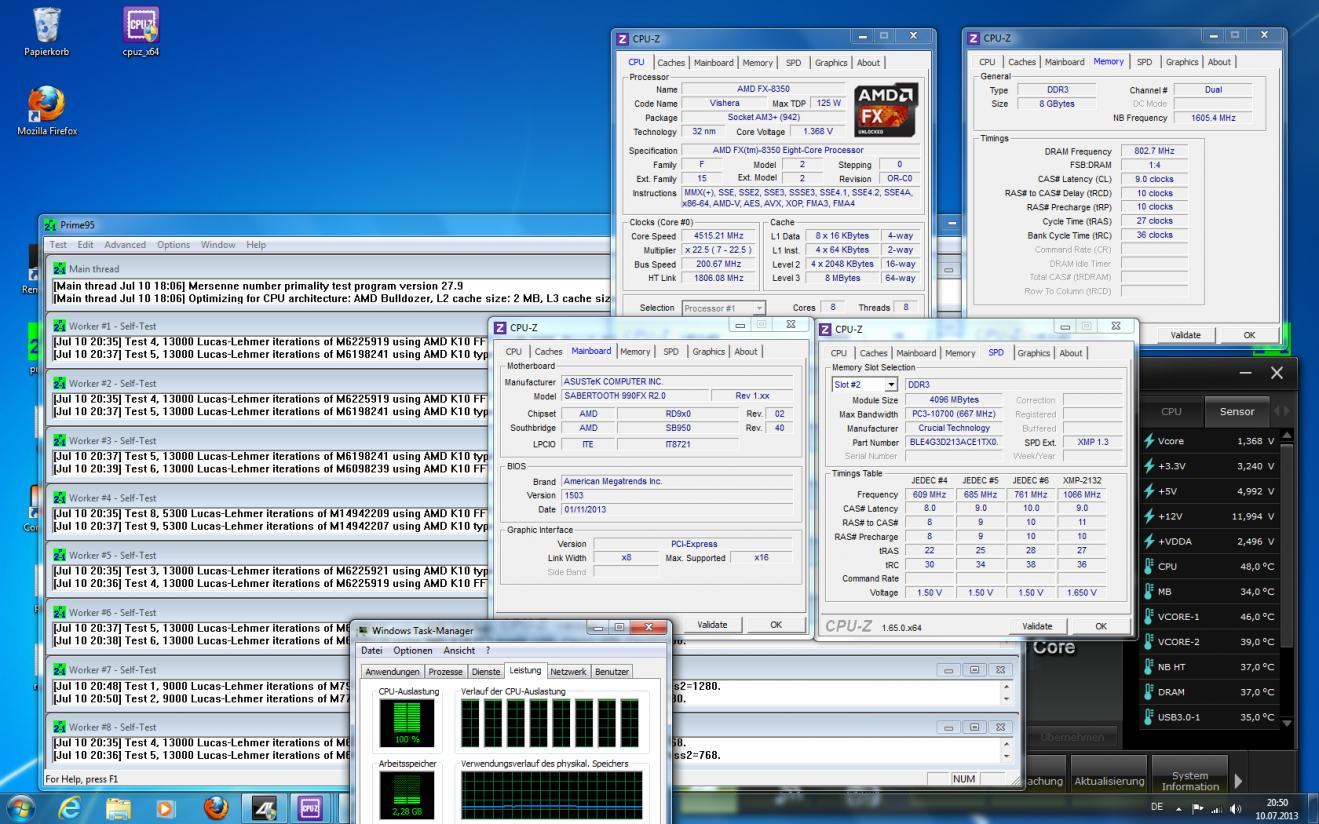
Task: Open Caches tab in the CPU-Z processor window
Action: [x=671, y=62]
